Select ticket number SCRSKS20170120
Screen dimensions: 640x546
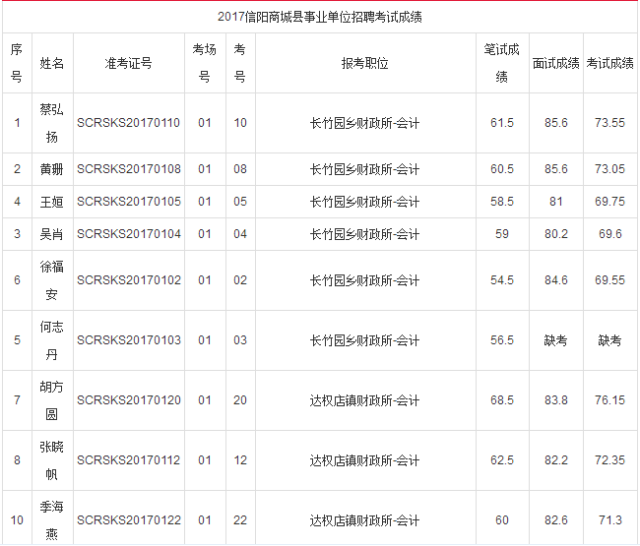[129, 400]
